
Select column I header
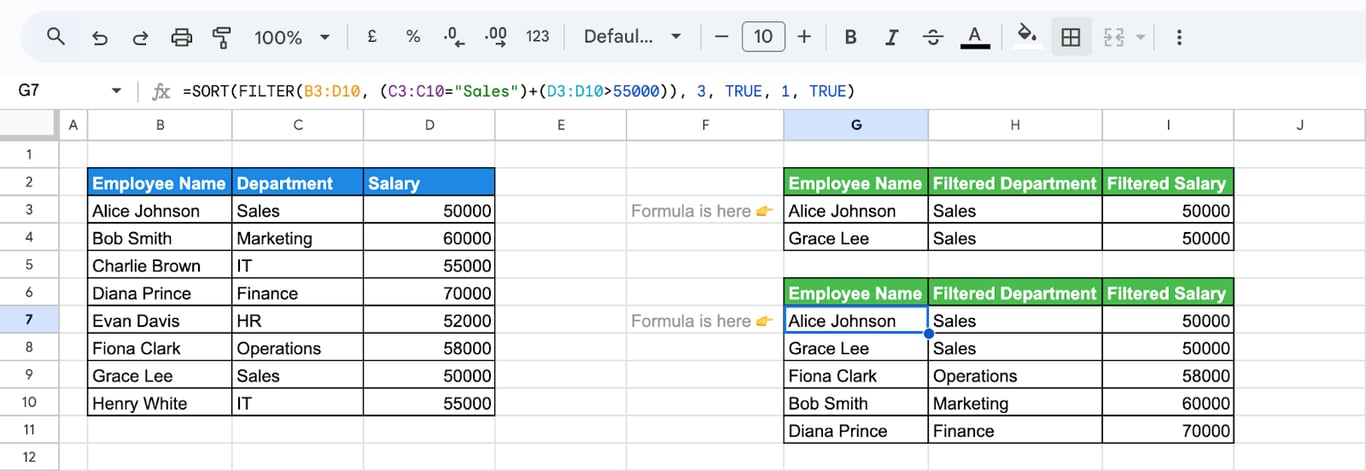point(1168,125)
